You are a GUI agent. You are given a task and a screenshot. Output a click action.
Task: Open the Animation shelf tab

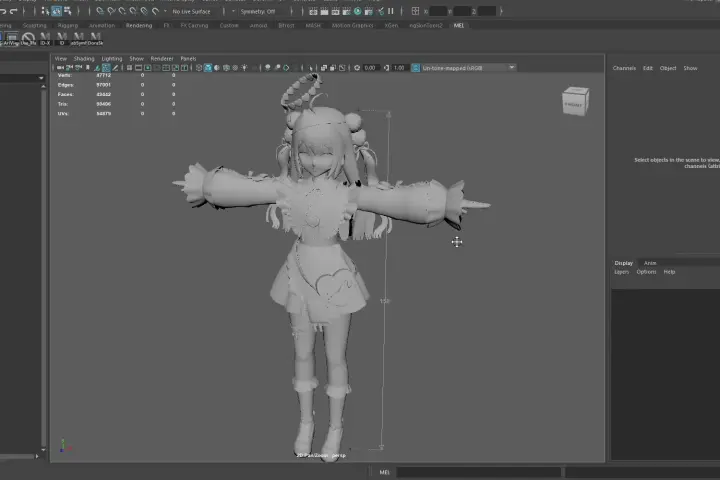pyautogui.click(x=101, y=25)
